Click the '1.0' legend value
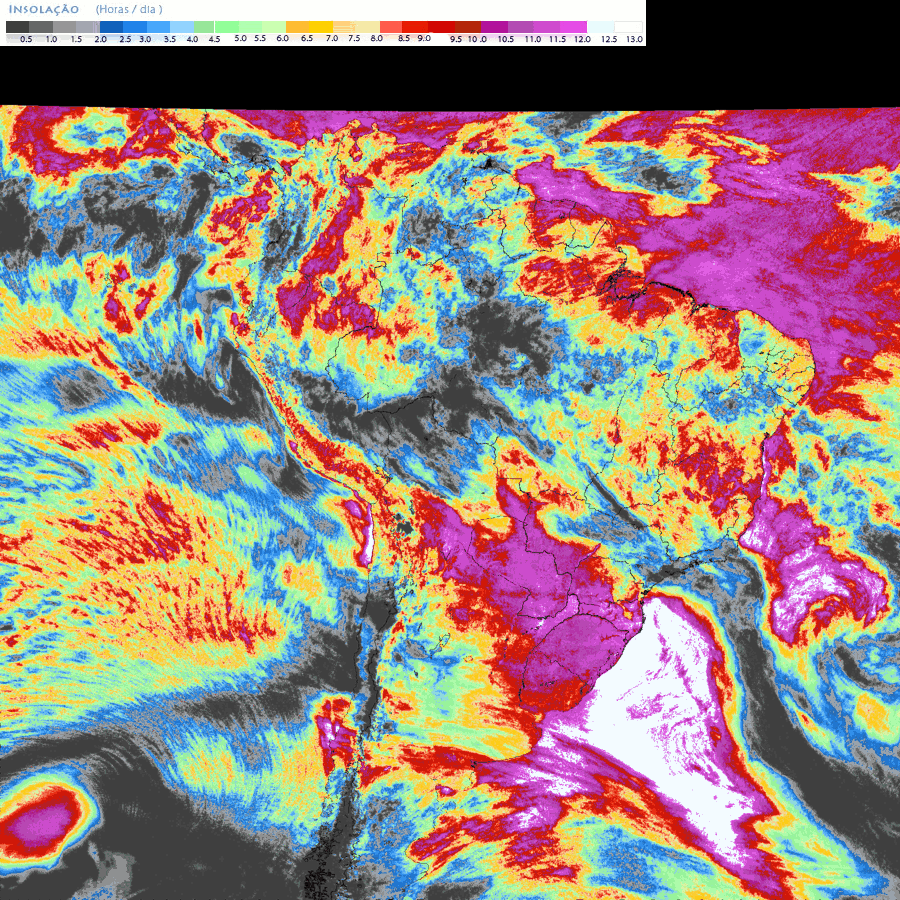This screenshot has width=900, height=900. [x=51, y=39]
